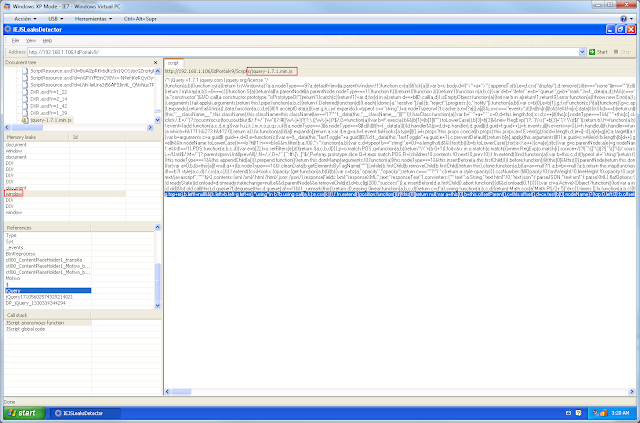Click the References vertical scrollbar thumb
The width and height of the screenshot is (640, 423).
coord(158,282)
